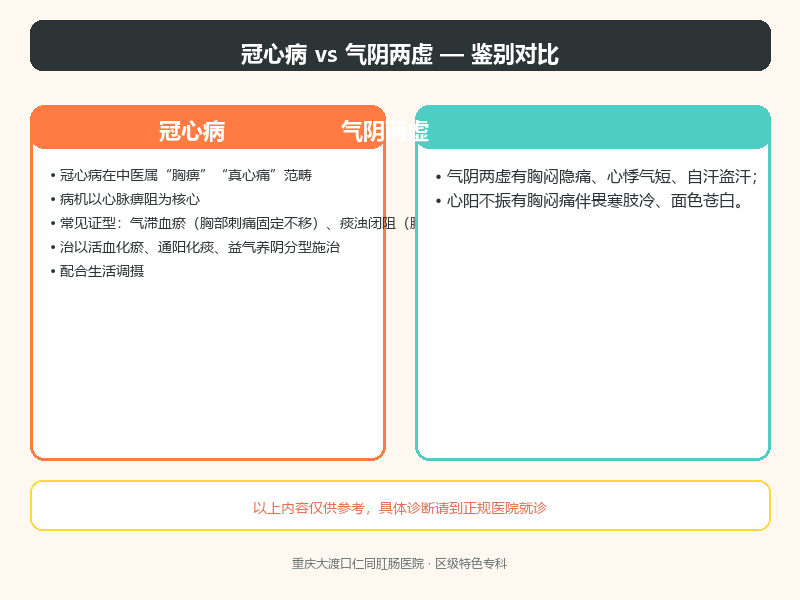Click the line 气阴两虚有胸闷隐痛、心悸气短、自汗盗汗
Screen dimensions: 800x600
597,177
